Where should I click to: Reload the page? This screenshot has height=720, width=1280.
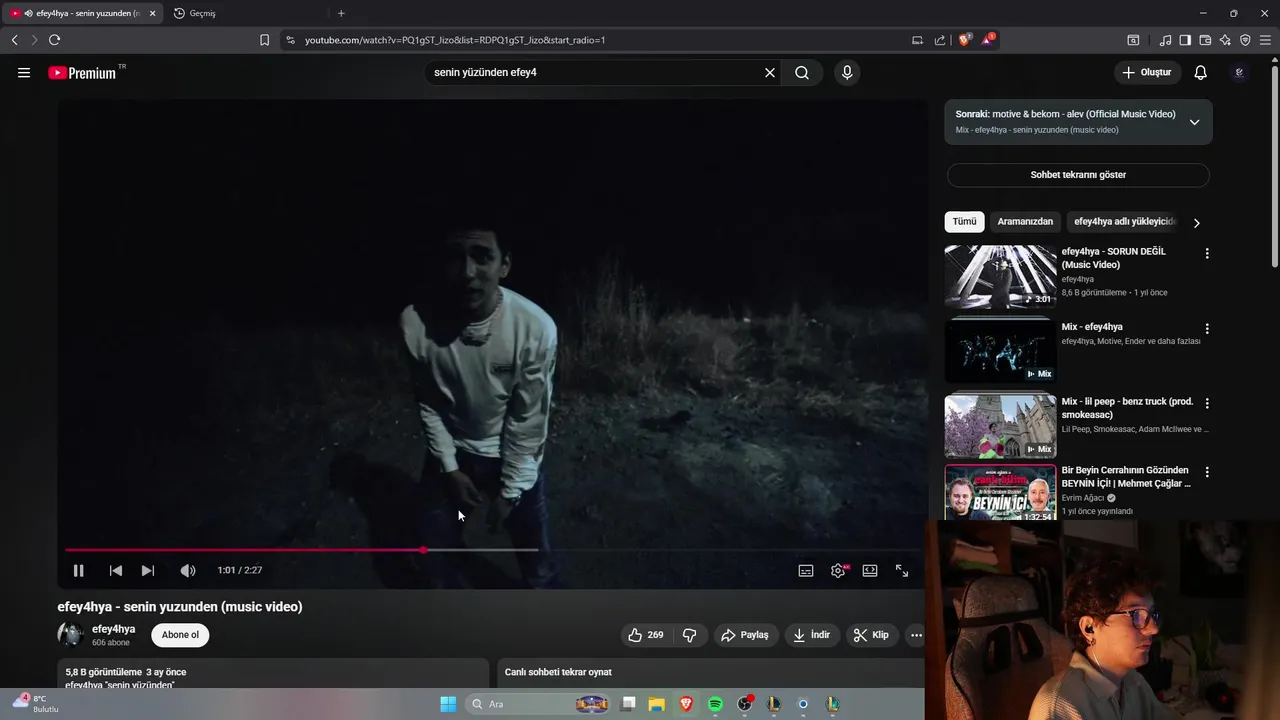(54, 40)
